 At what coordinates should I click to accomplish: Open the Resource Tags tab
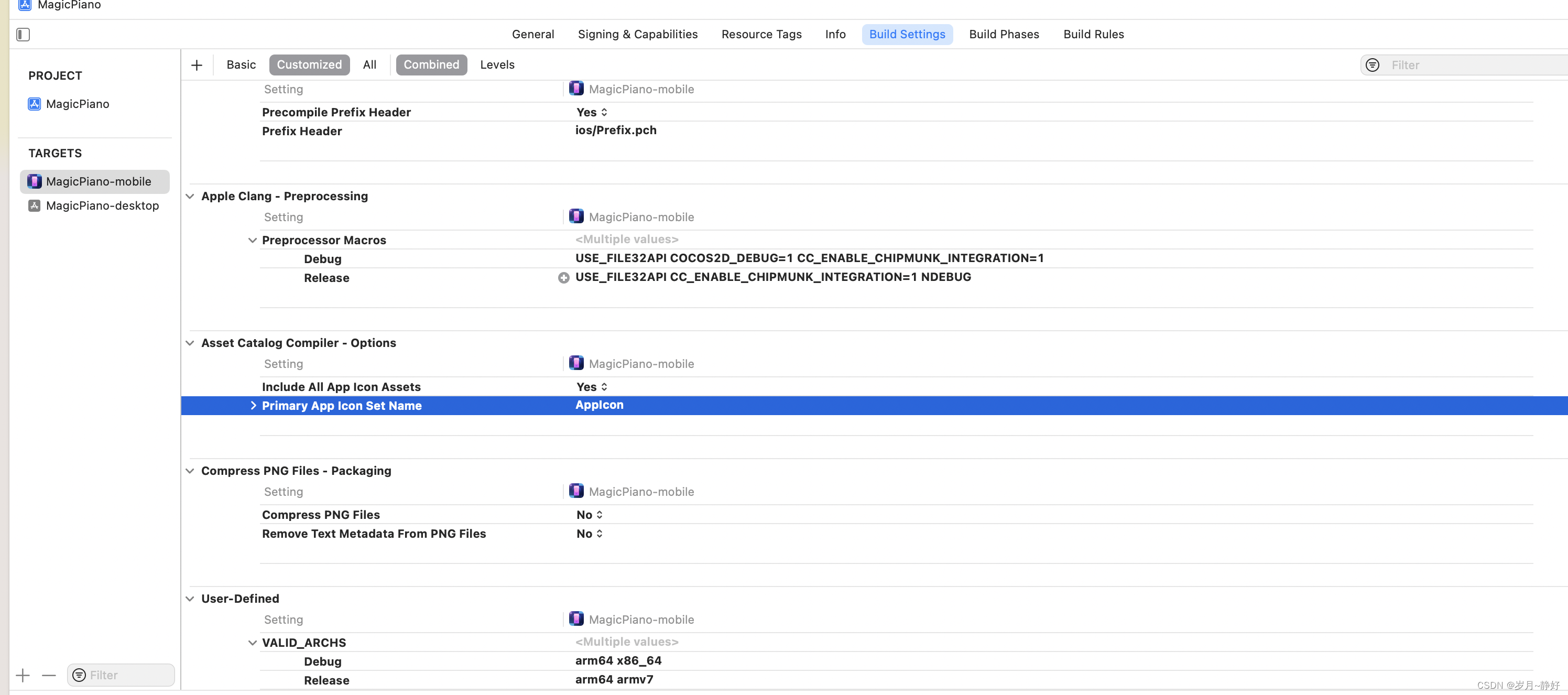[x=761, y=35]
